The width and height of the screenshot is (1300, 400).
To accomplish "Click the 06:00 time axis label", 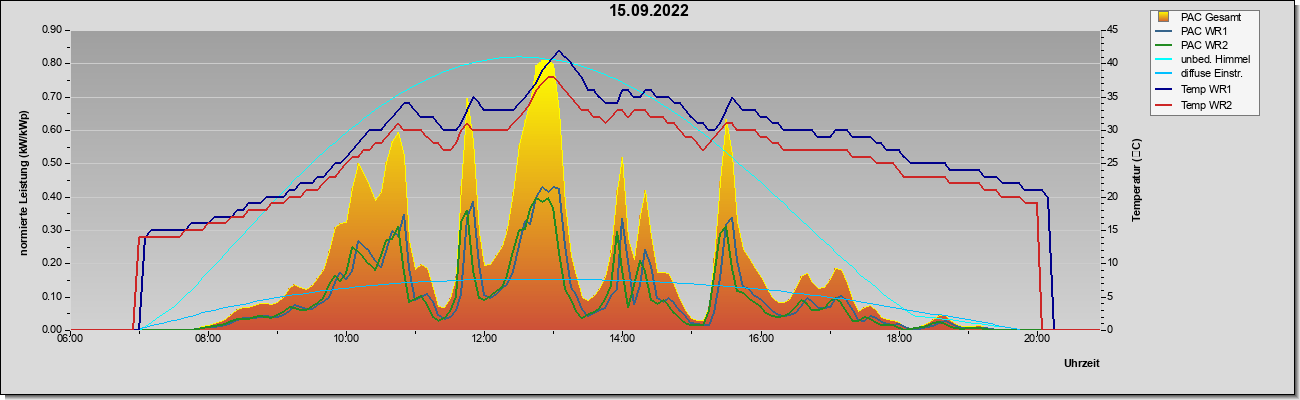I will (x=70, y=338).
